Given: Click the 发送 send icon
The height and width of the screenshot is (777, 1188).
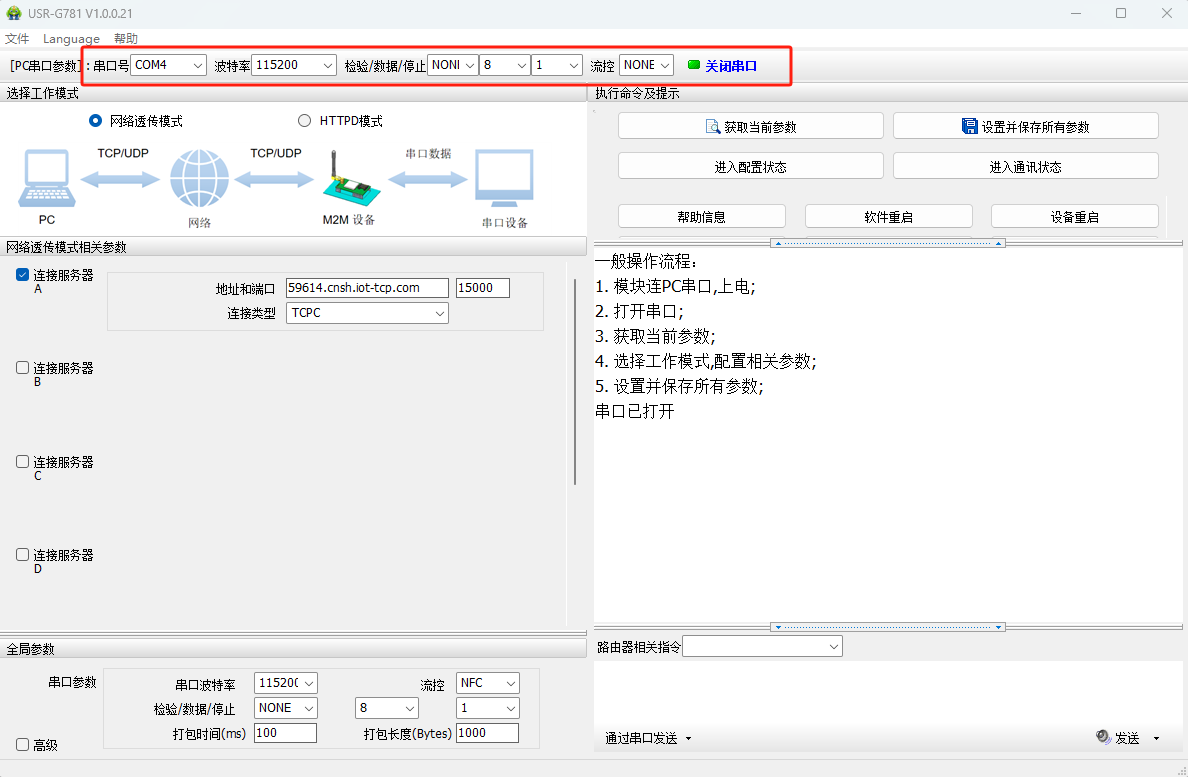Looking at the screenshot, I should pyautogui.click(x=1103, y=738).
